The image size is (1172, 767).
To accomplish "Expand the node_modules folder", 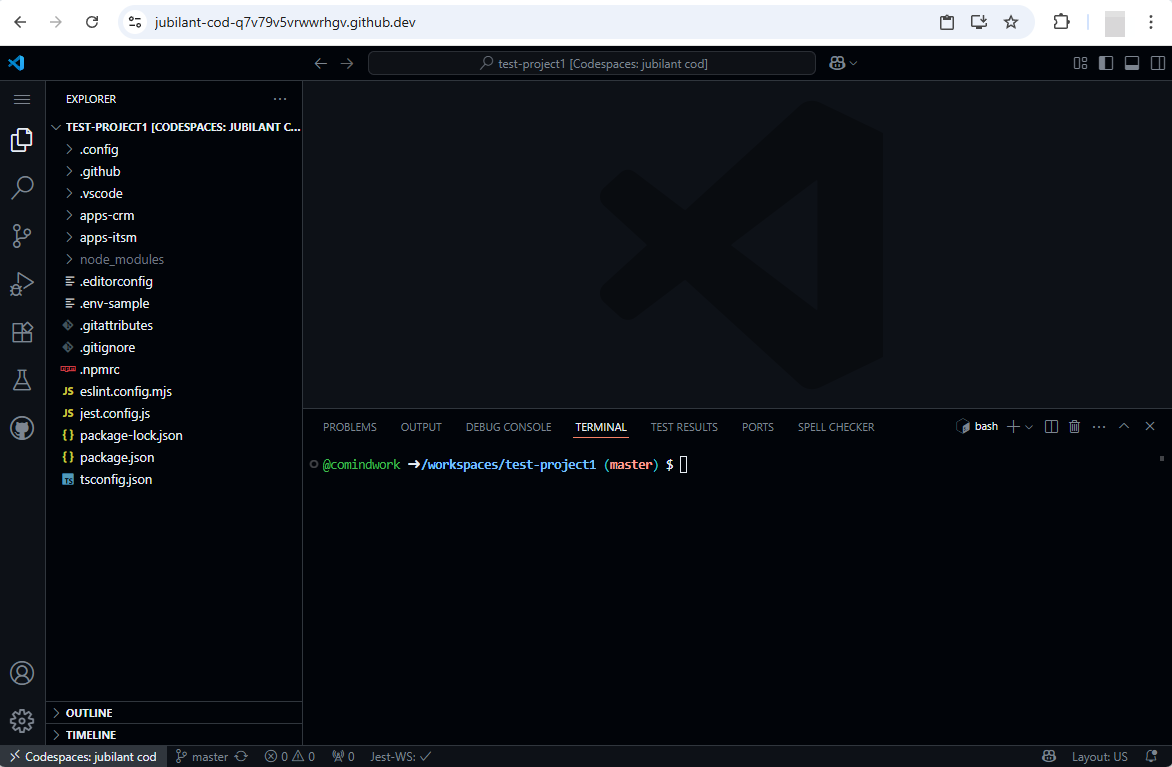I will tap(174, 259).
